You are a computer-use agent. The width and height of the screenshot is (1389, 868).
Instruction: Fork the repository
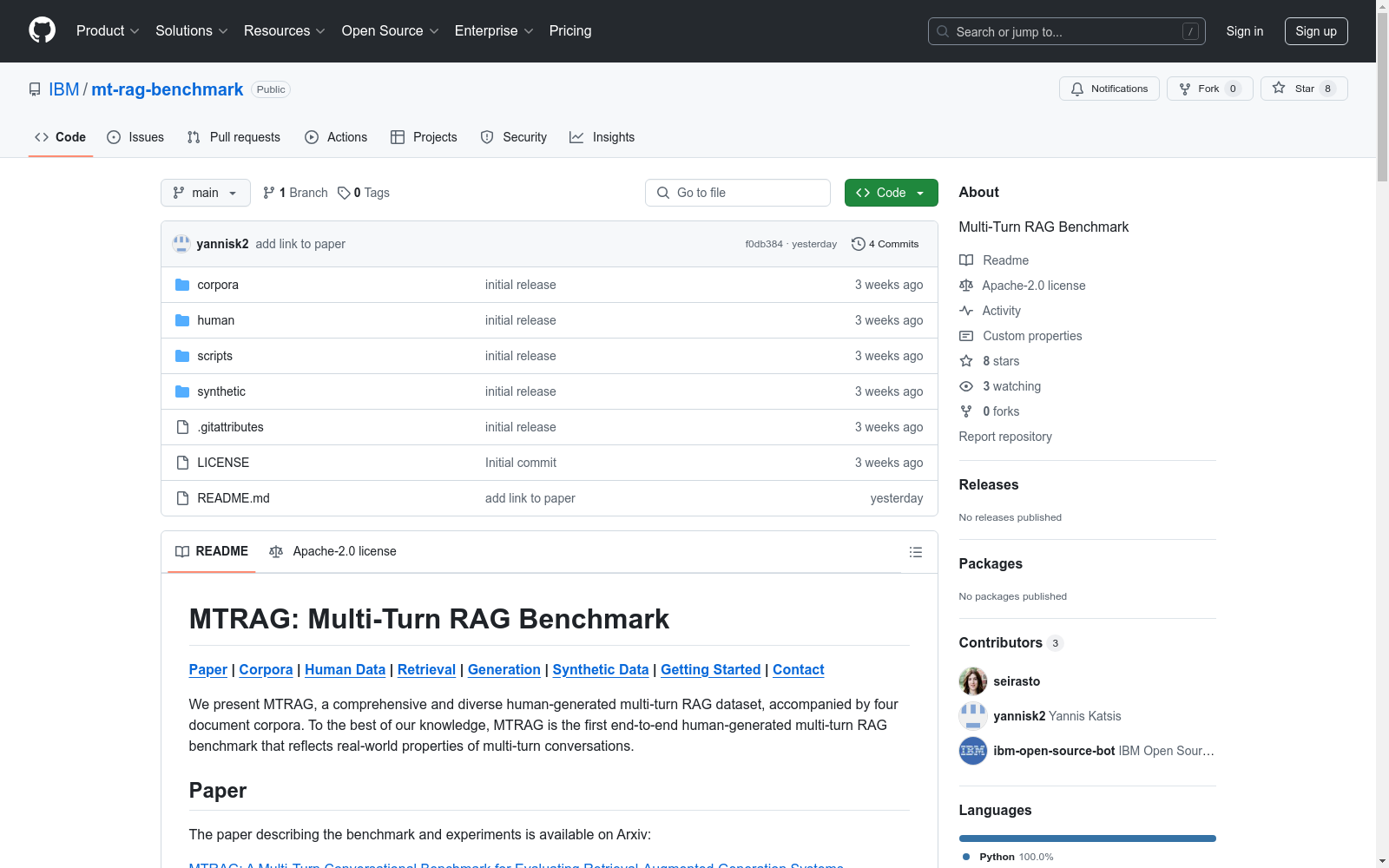[x=1209, y=89]
